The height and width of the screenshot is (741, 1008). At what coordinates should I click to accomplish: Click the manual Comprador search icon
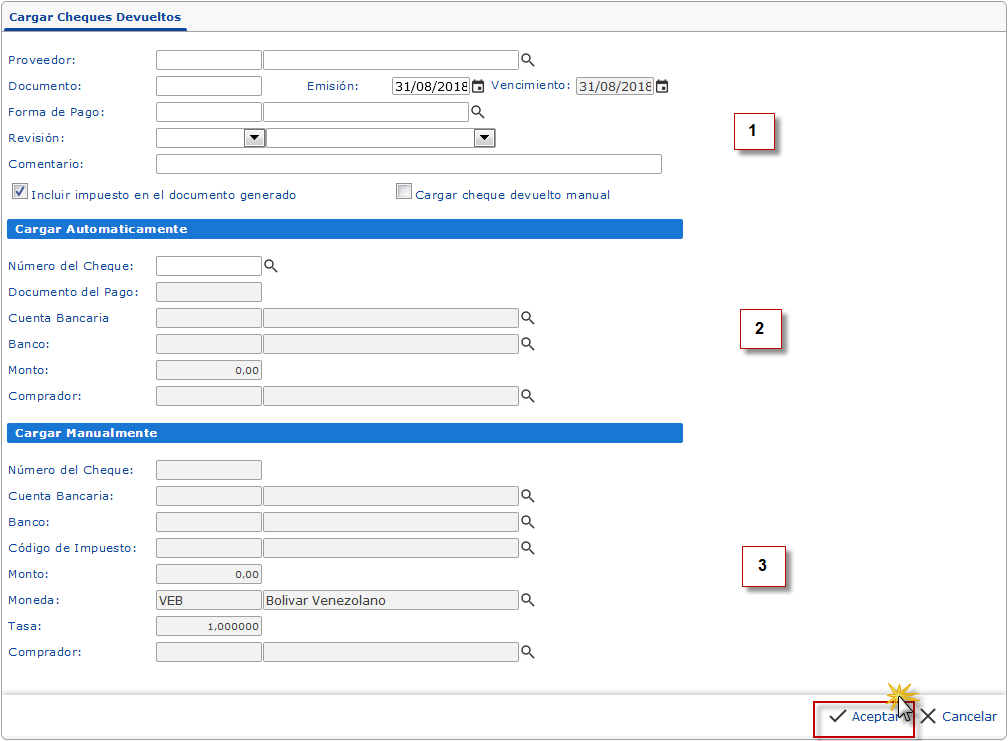click(x=528, y=652)
